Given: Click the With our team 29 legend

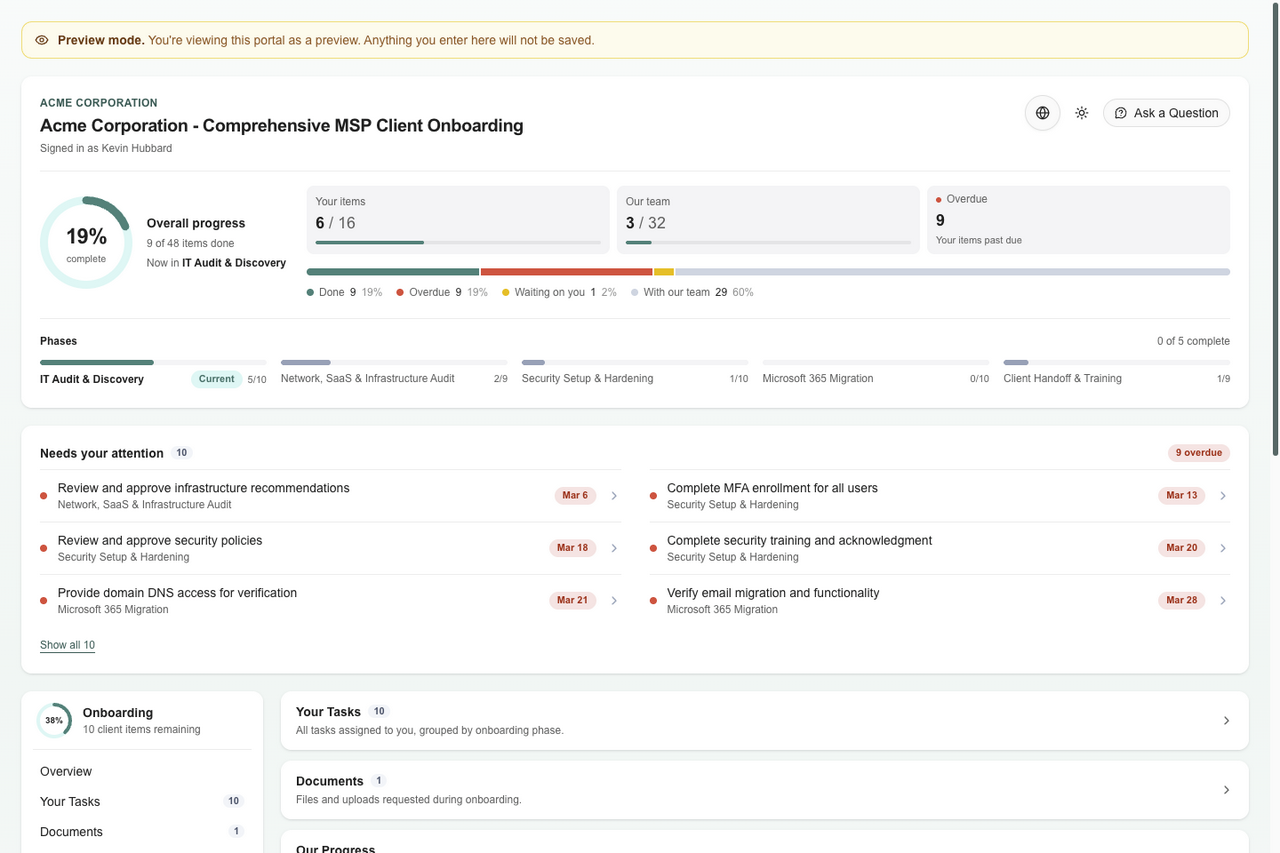Looking at the screenshot, I should pos(692,293).
